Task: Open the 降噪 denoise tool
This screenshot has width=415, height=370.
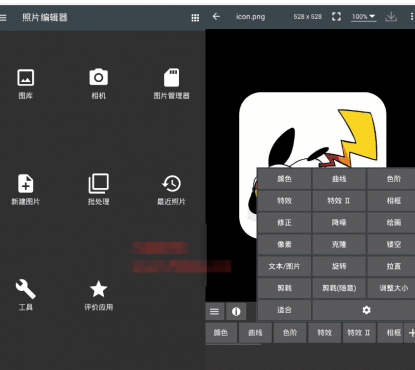Action: (339, 223)
